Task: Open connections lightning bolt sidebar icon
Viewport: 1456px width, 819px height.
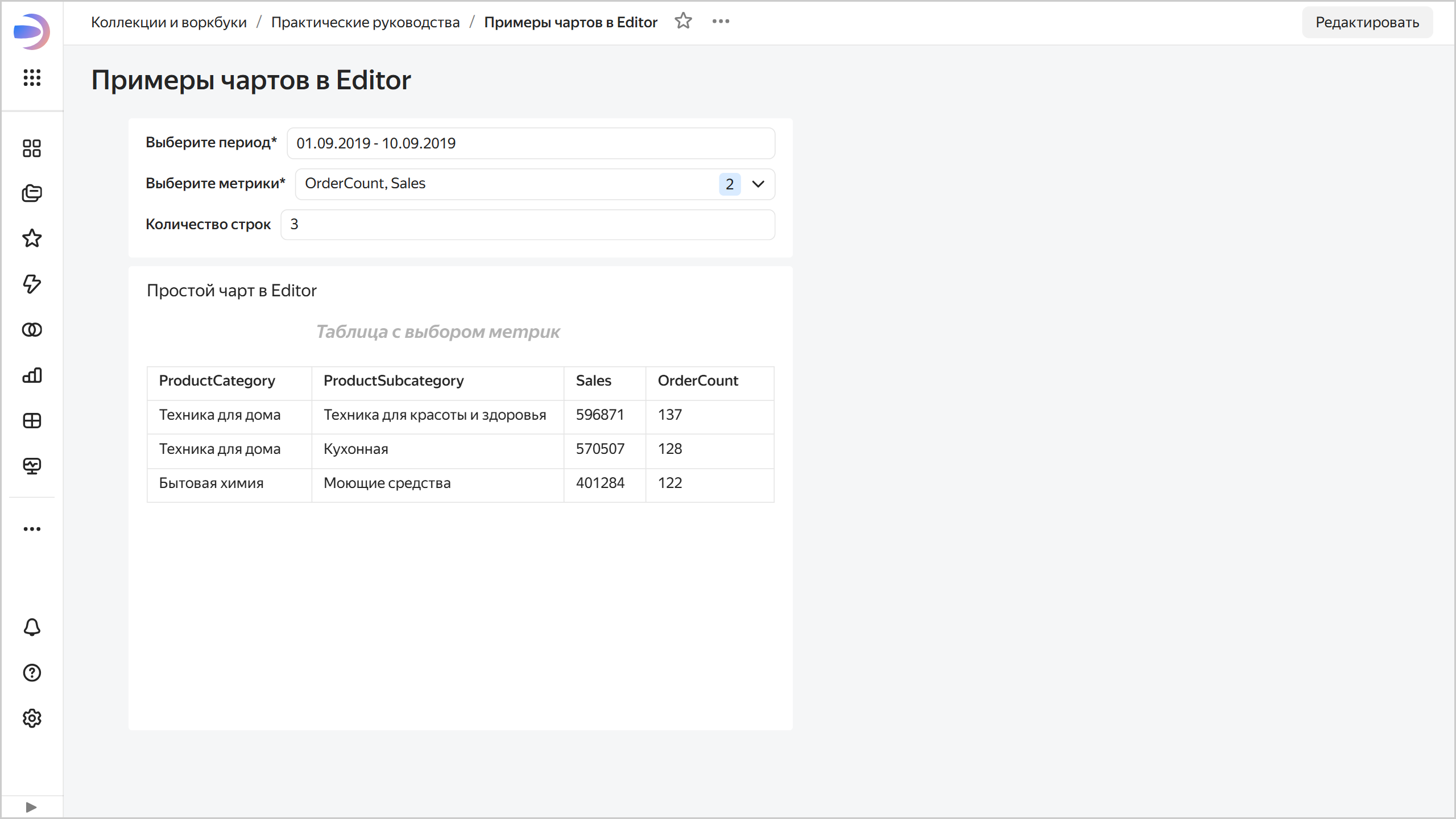Action: (x=32, y=284)
